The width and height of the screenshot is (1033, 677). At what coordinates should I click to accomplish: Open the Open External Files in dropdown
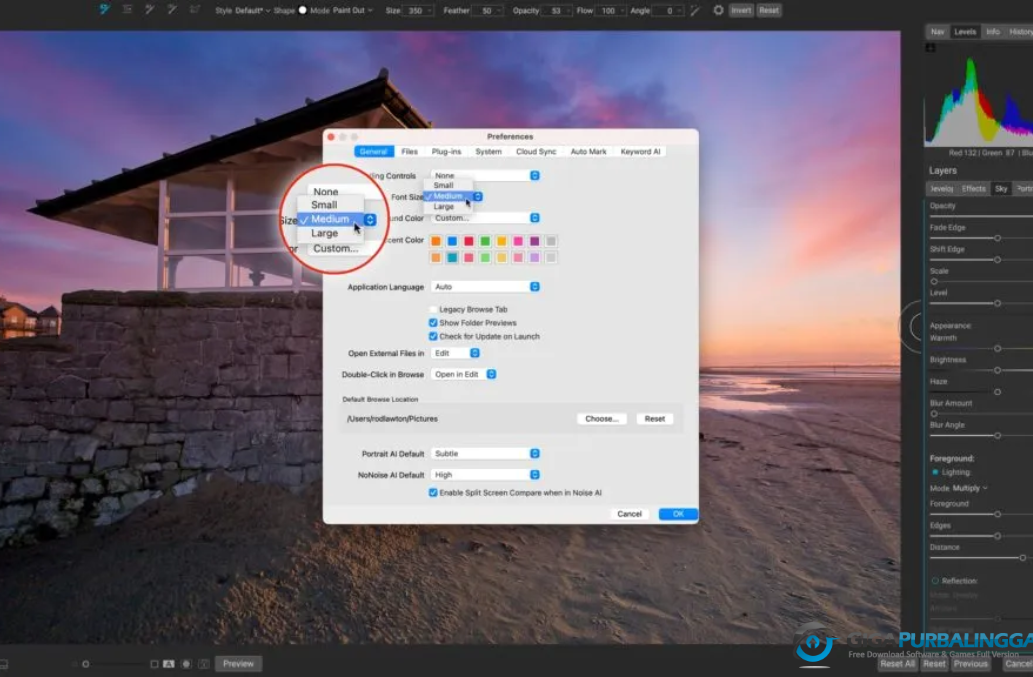455,353
